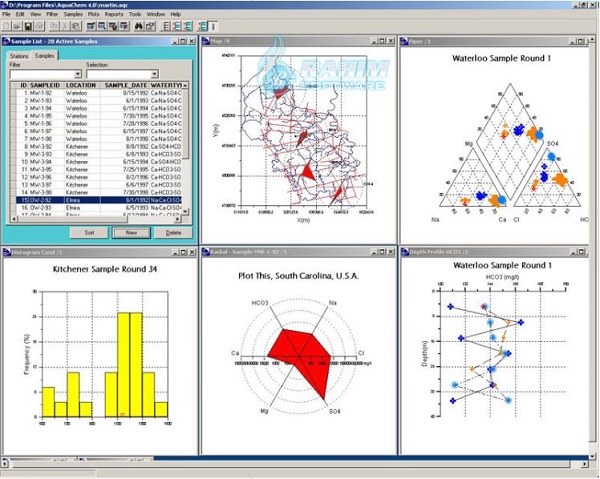Click the Print toolbar icon
This screenshot has height=479, width=600.
click(39, 26)
